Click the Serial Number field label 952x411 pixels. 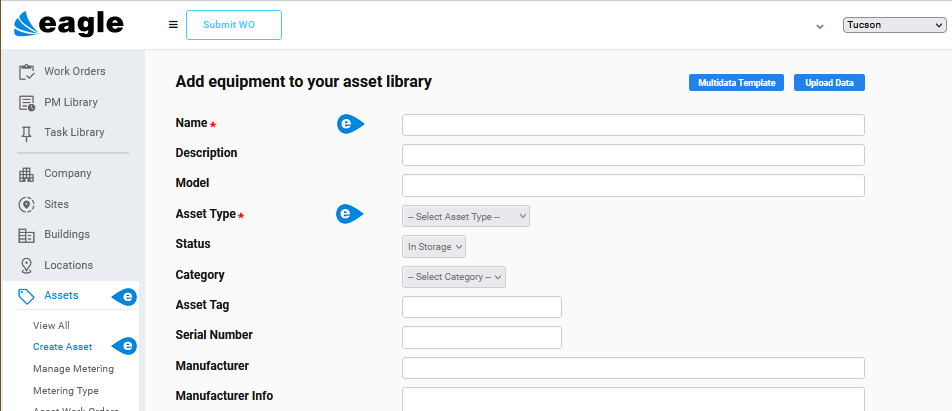click(x=214, y=335)
